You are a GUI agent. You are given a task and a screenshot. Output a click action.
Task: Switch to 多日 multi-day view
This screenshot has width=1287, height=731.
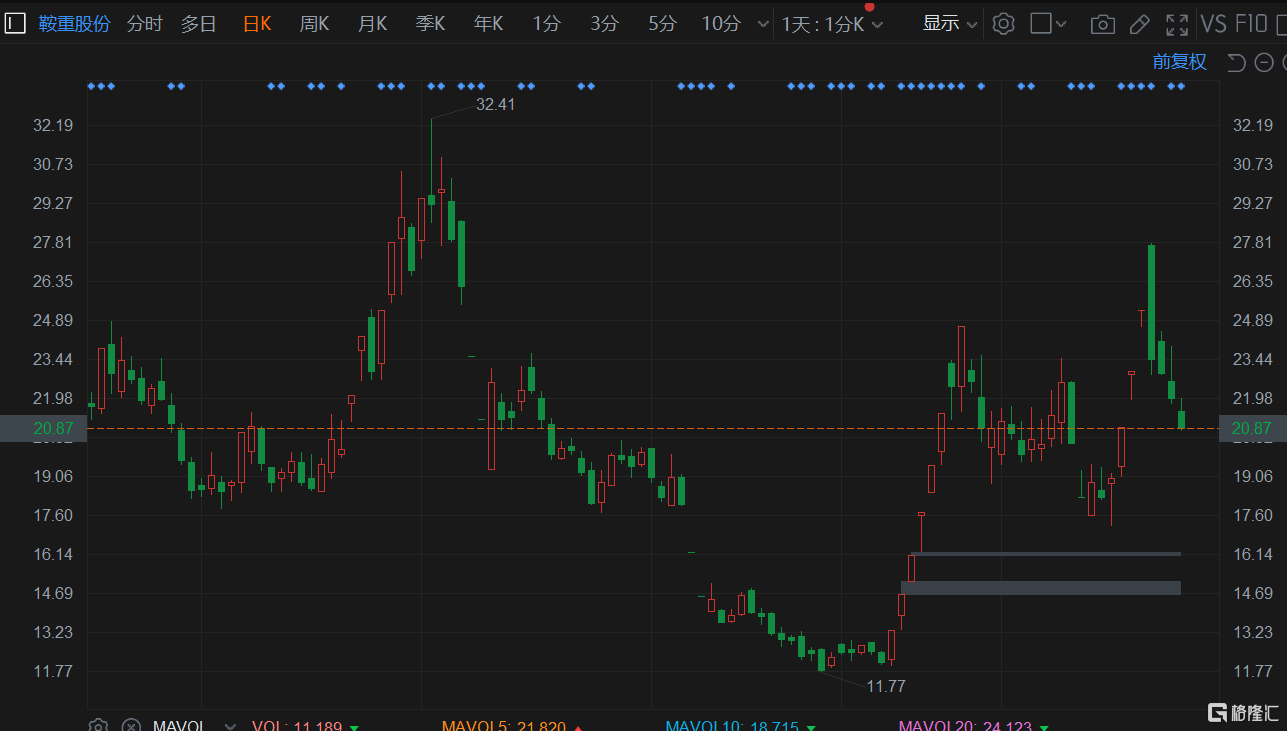coord(199,24)
